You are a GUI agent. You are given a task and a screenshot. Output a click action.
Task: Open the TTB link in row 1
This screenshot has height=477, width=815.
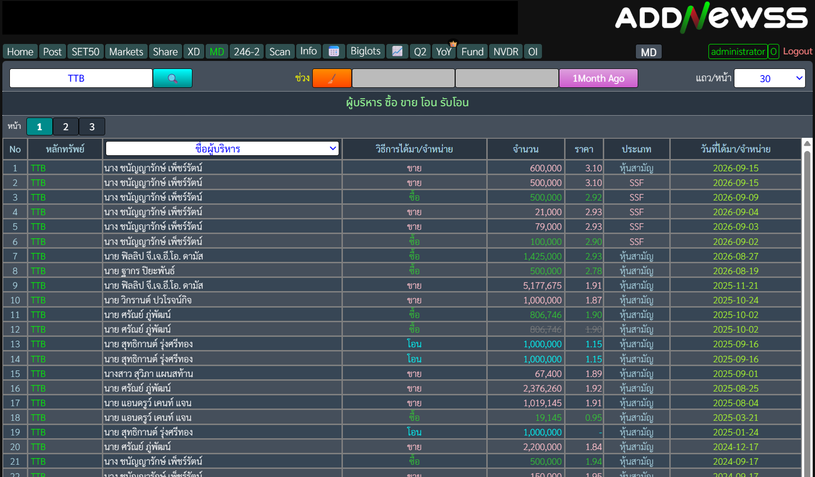pyautogui.click(x=38, y=168)
